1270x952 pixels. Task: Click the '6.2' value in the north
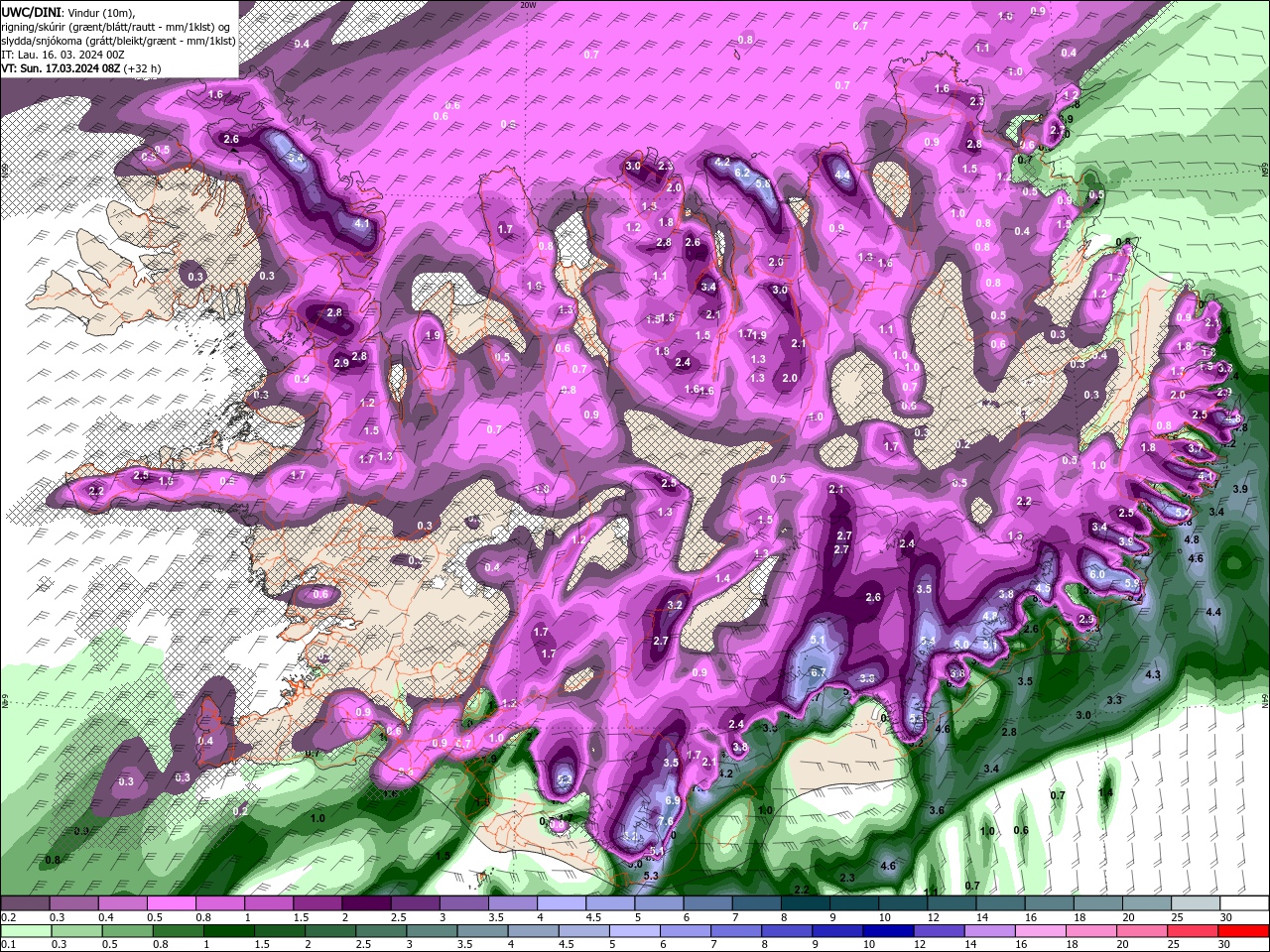coord(741,173)
